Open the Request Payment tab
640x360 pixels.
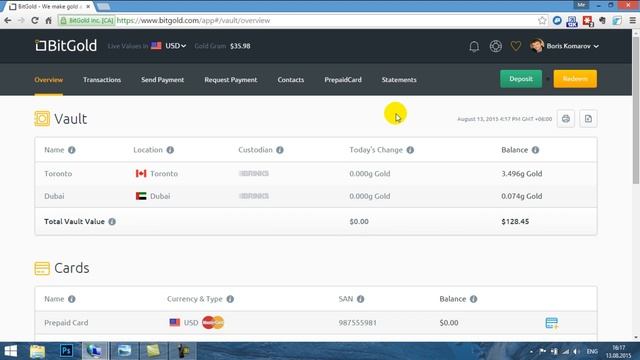coord(231,80)
